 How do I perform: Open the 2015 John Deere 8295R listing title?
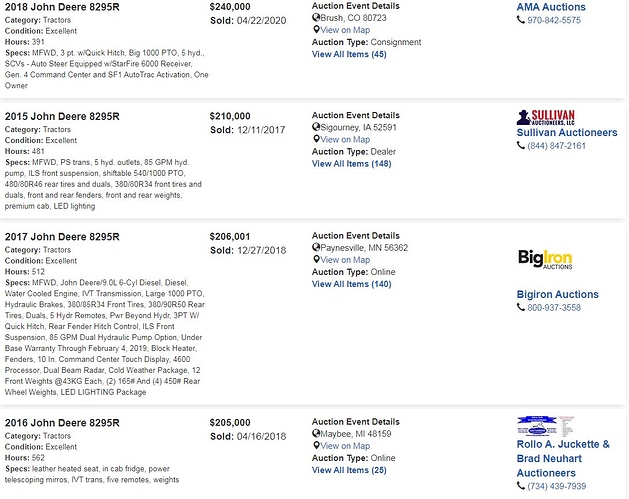[62, 117]
